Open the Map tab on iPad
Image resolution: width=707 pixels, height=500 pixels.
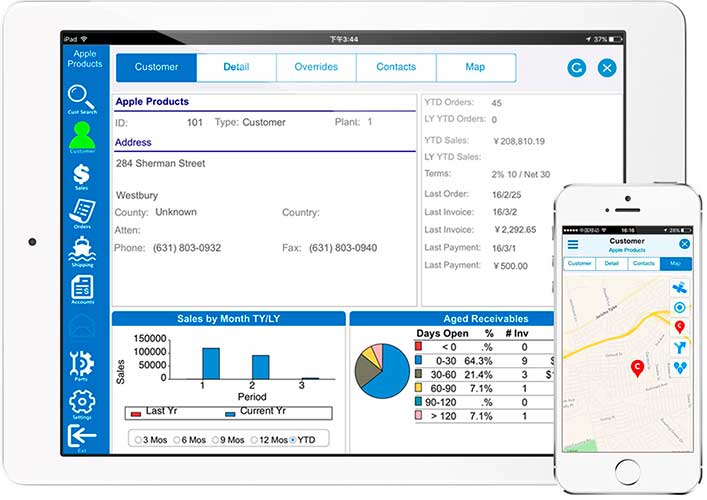476,67
